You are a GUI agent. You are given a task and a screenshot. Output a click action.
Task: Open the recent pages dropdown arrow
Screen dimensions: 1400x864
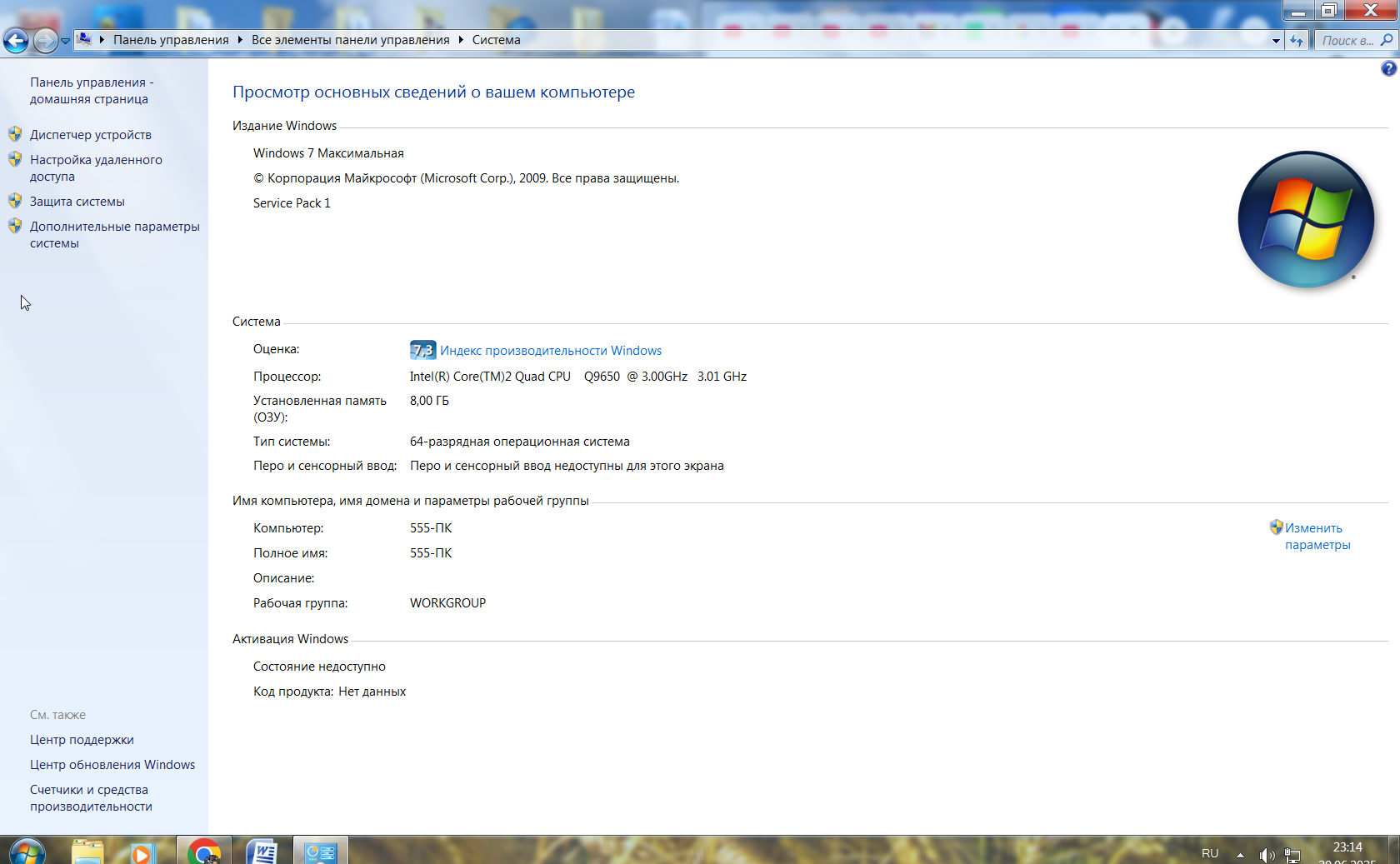[x=65, y=41]
